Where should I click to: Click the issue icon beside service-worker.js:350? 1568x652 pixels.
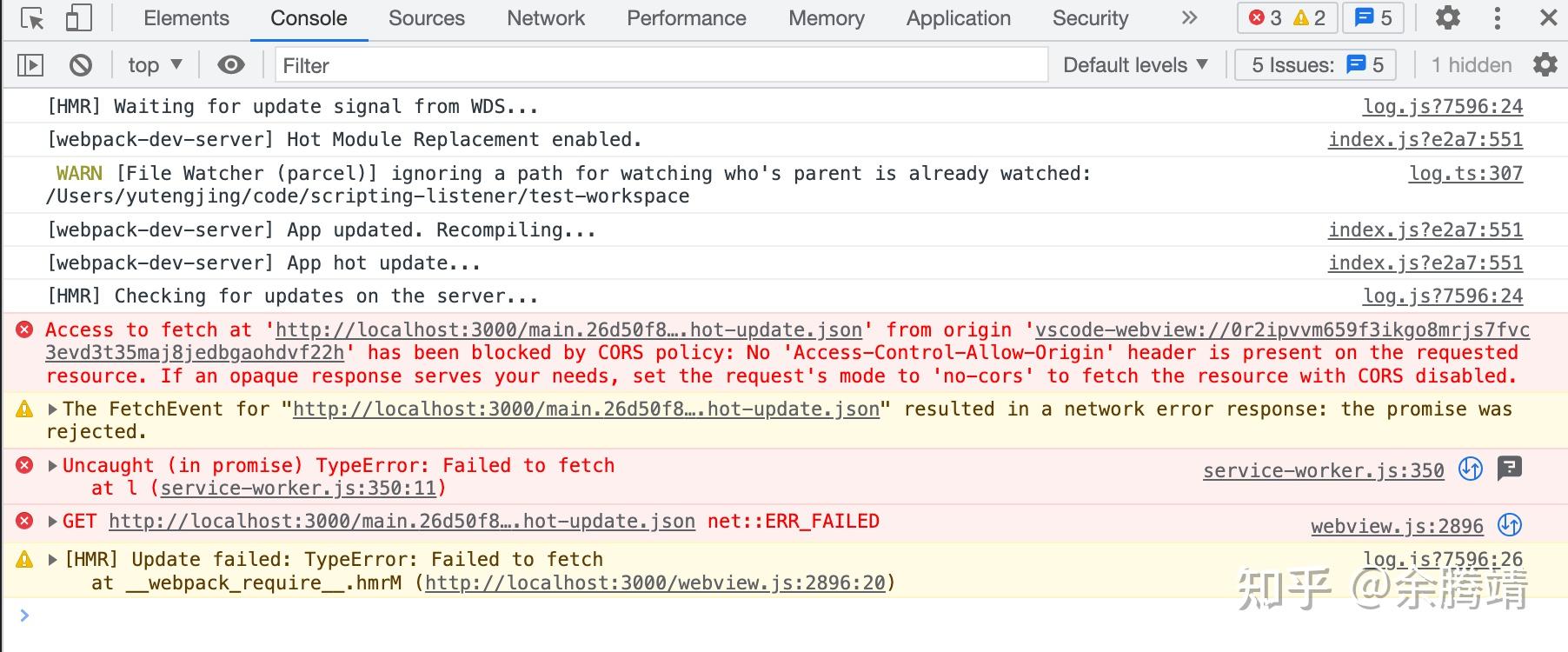1510,469
